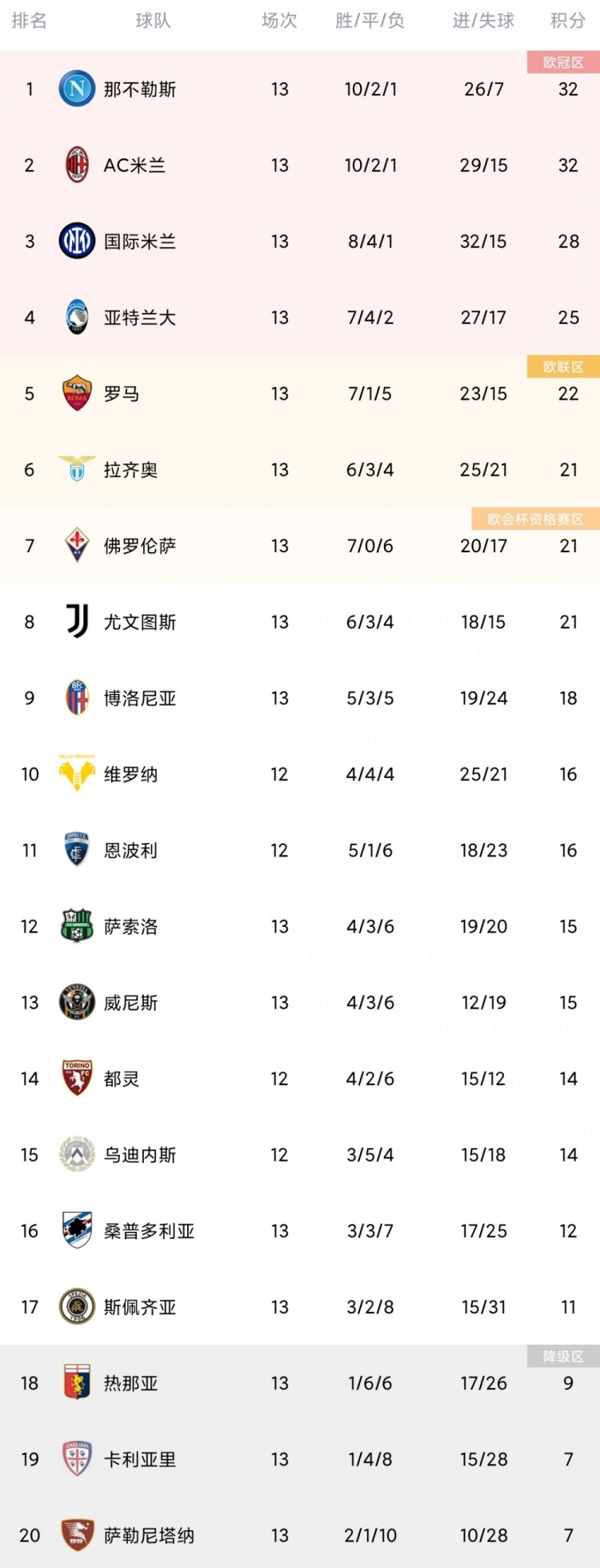The image size is (600, 1568).
Task: Select the 欧会杯资格赛区 label
Action: pyautogui.click(x=536, y=519)
